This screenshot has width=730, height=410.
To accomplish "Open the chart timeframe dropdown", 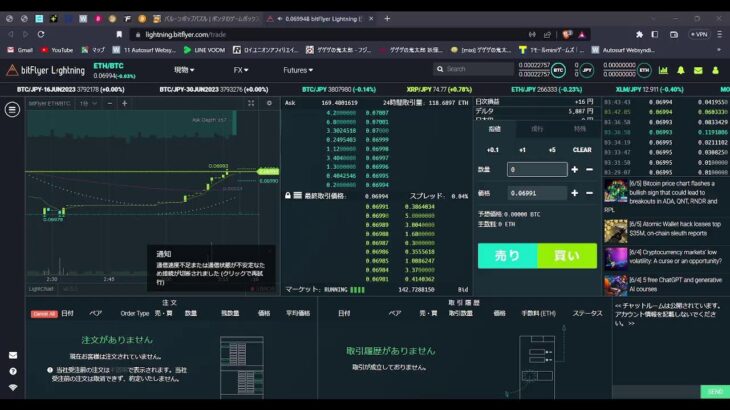I will [88, 103].
